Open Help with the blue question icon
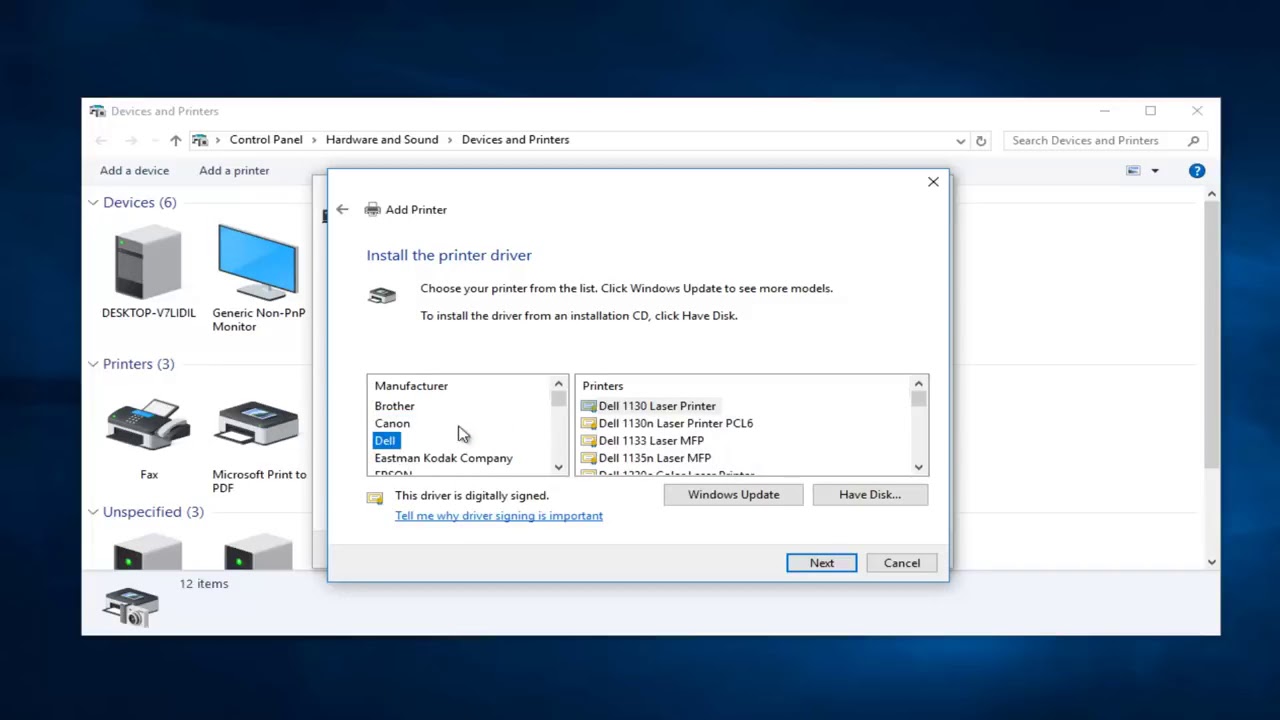The image size is (1280, 720). (1196, 171)
